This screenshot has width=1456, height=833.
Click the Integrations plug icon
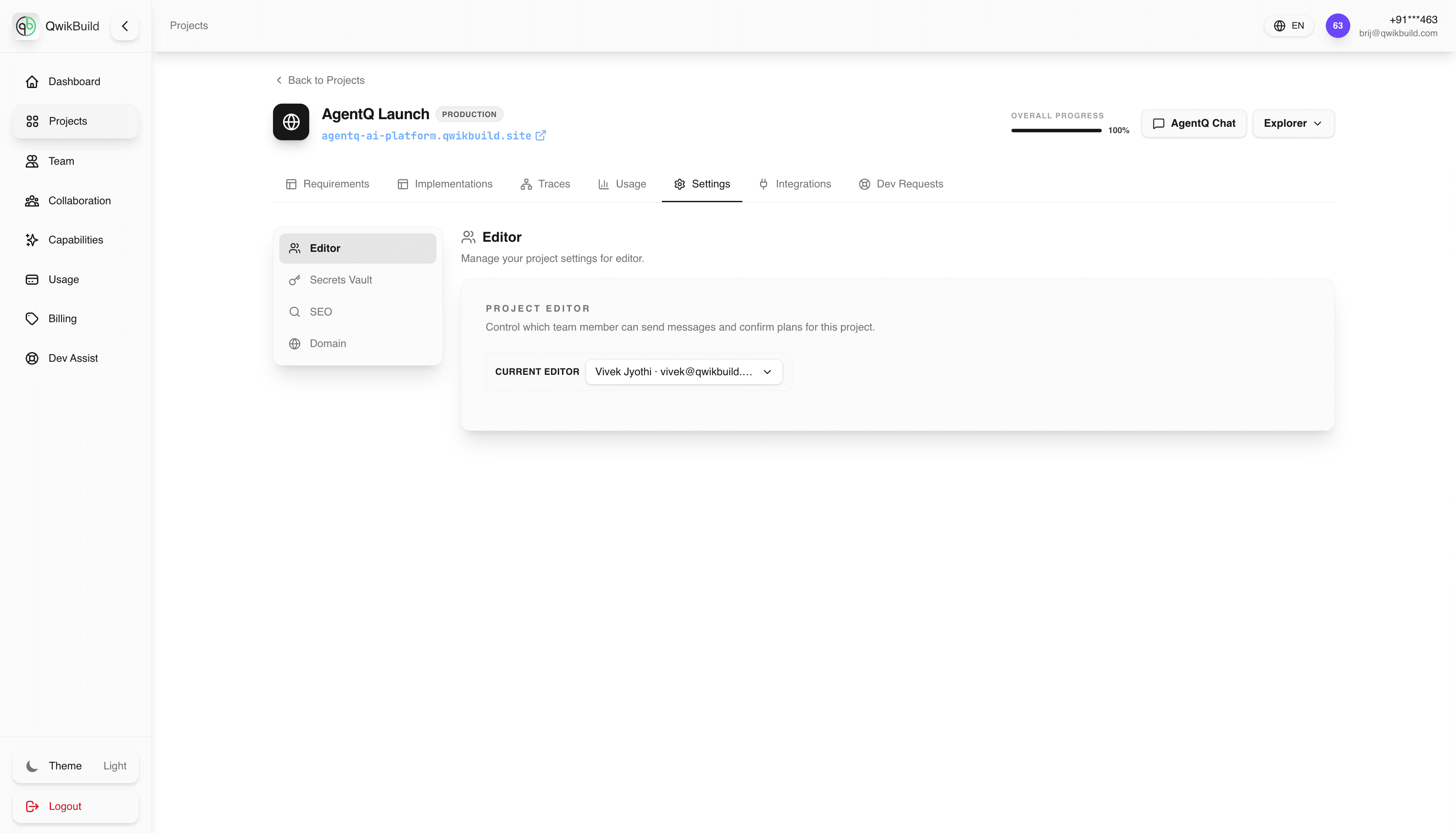(x=763, y=184)
